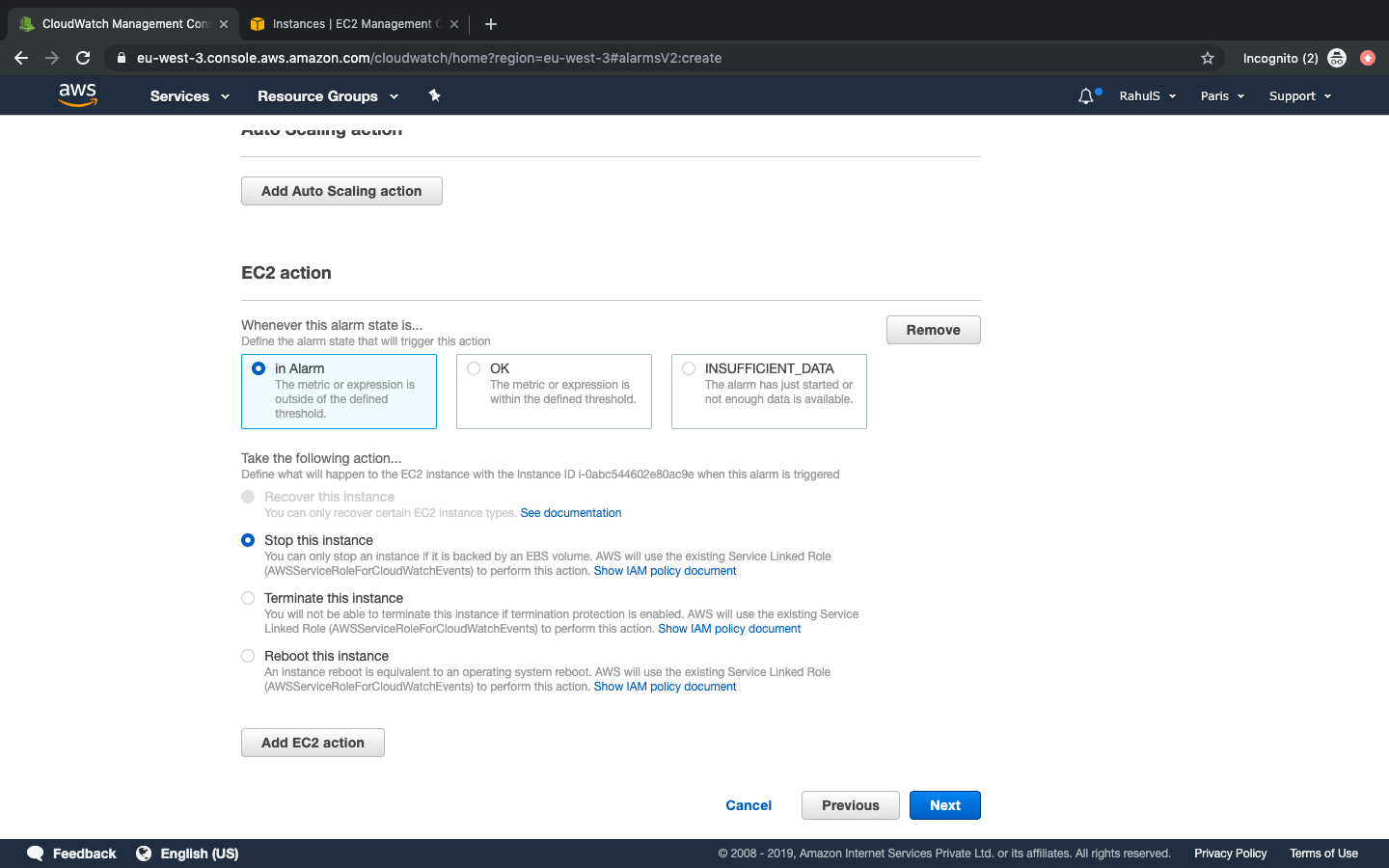Reload the page with refresh icon

click(x=83, y=58)
